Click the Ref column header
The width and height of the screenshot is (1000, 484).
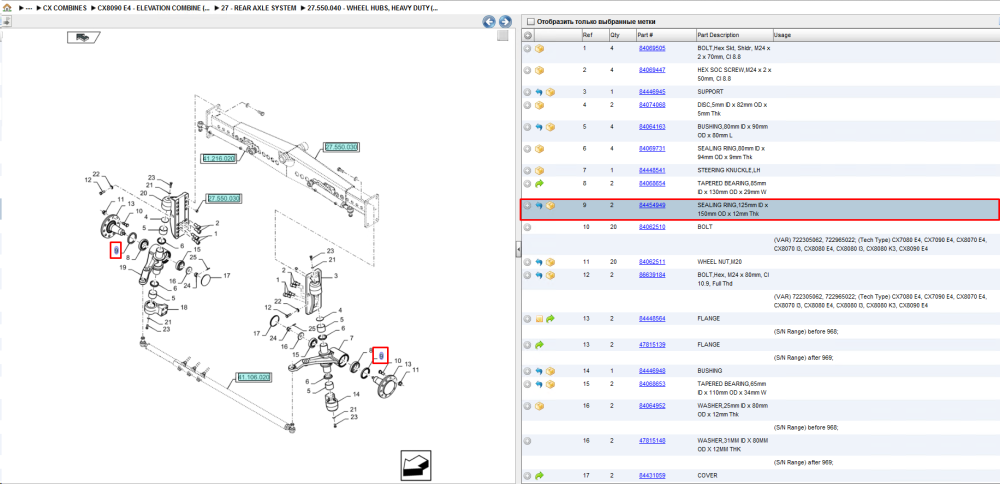[x=587, y=35]
